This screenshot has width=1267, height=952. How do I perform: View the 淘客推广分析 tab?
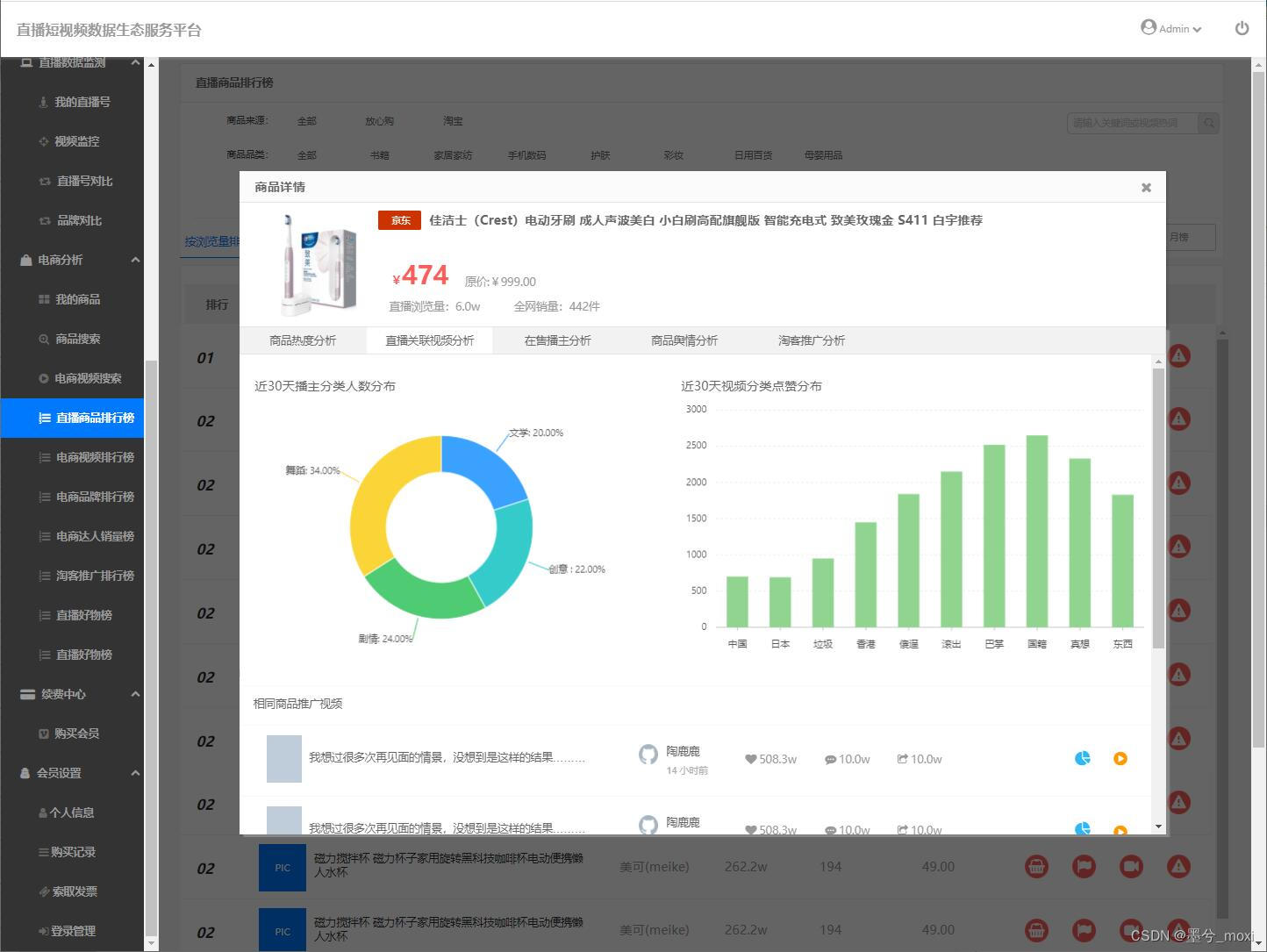812,340
